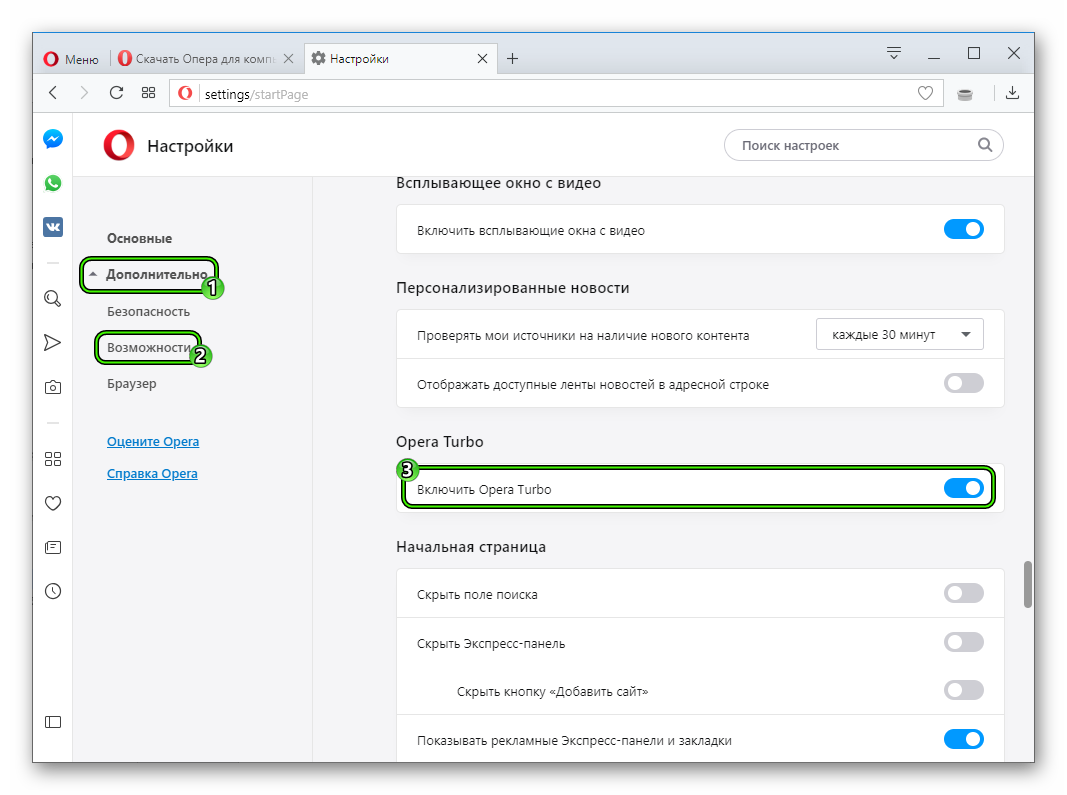1067x795 pixels.
Task: Toggle Скрыть кнопку «Добавить сайт»
Action: (964, 690)
